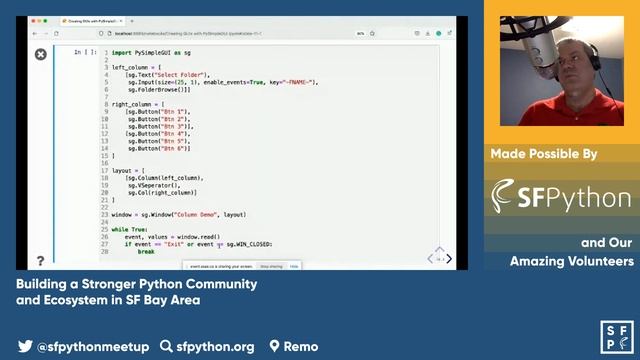Click the SFPython sponsor logo
This screenshot has height=360, width=640.
(561, 197)
